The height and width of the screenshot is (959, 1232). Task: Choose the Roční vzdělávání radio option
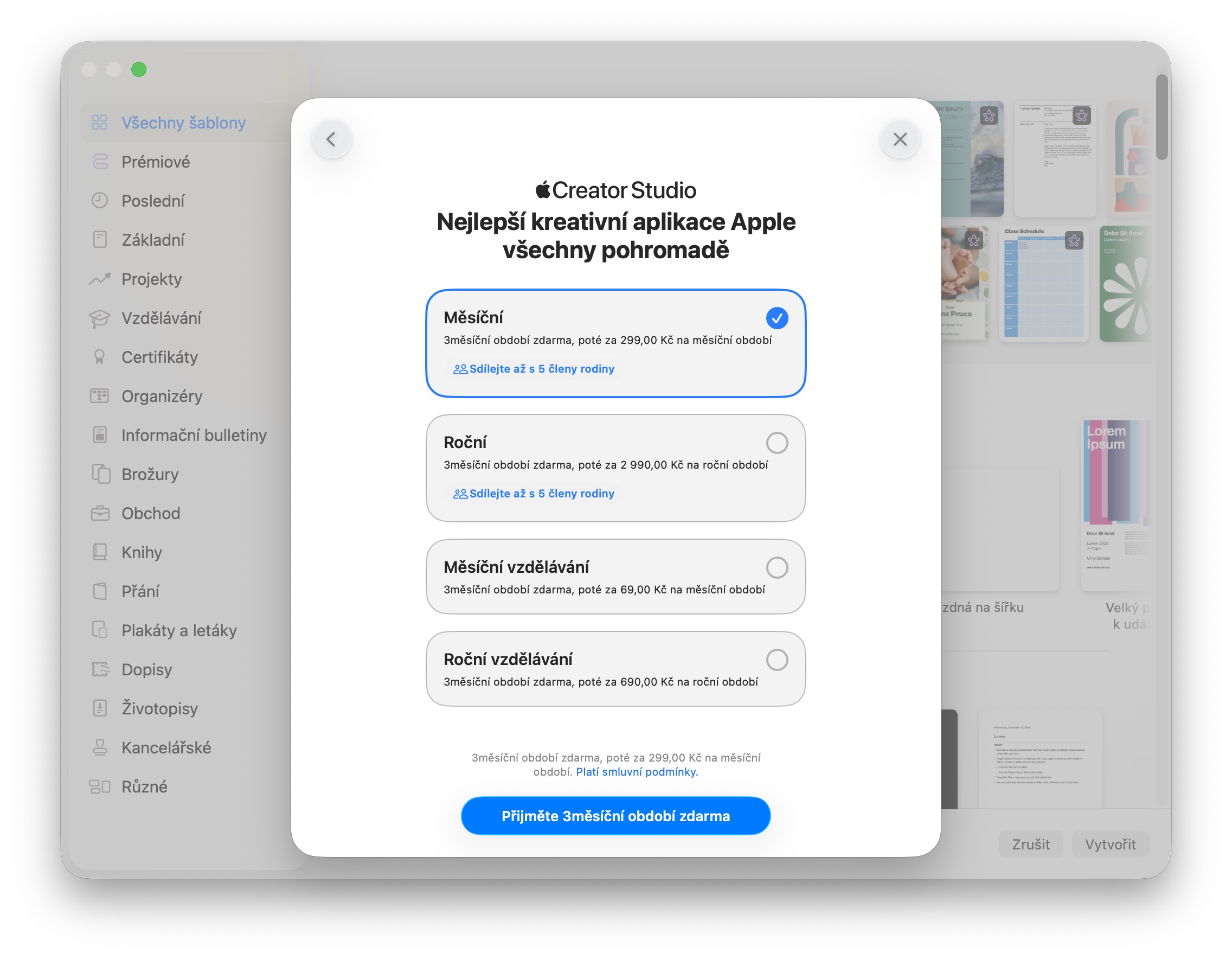(x=777, y=660)
